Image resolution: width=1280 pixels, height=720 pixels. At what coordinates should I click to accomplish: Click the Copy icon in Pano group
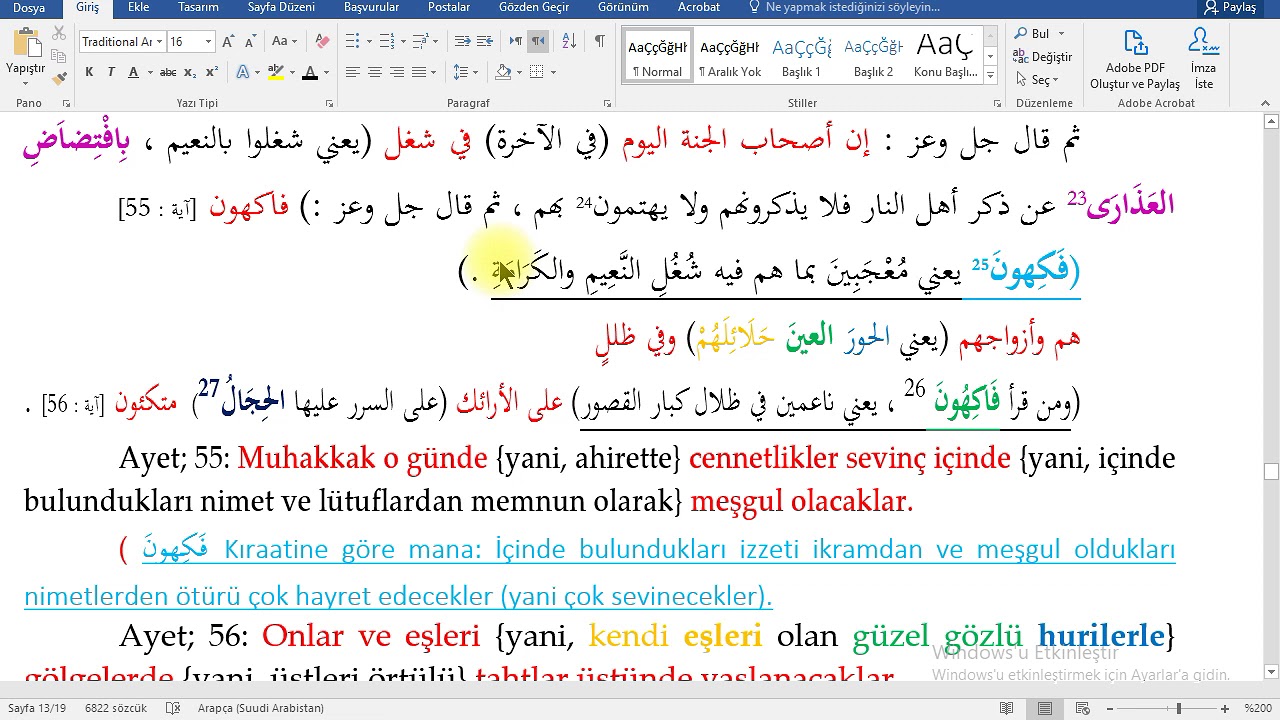[59, 56]
